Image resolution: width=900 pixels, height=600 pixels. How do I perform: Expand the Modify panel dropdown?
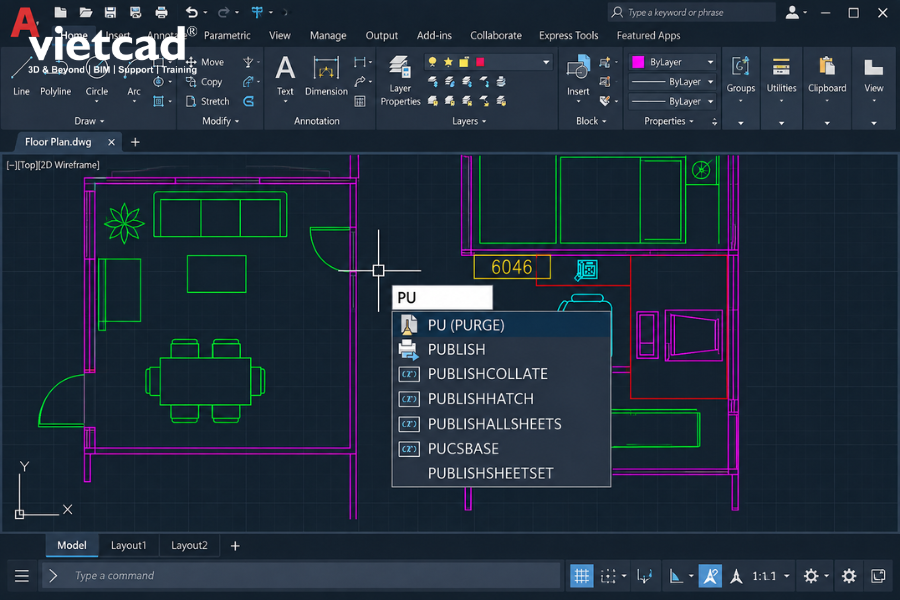220,121
